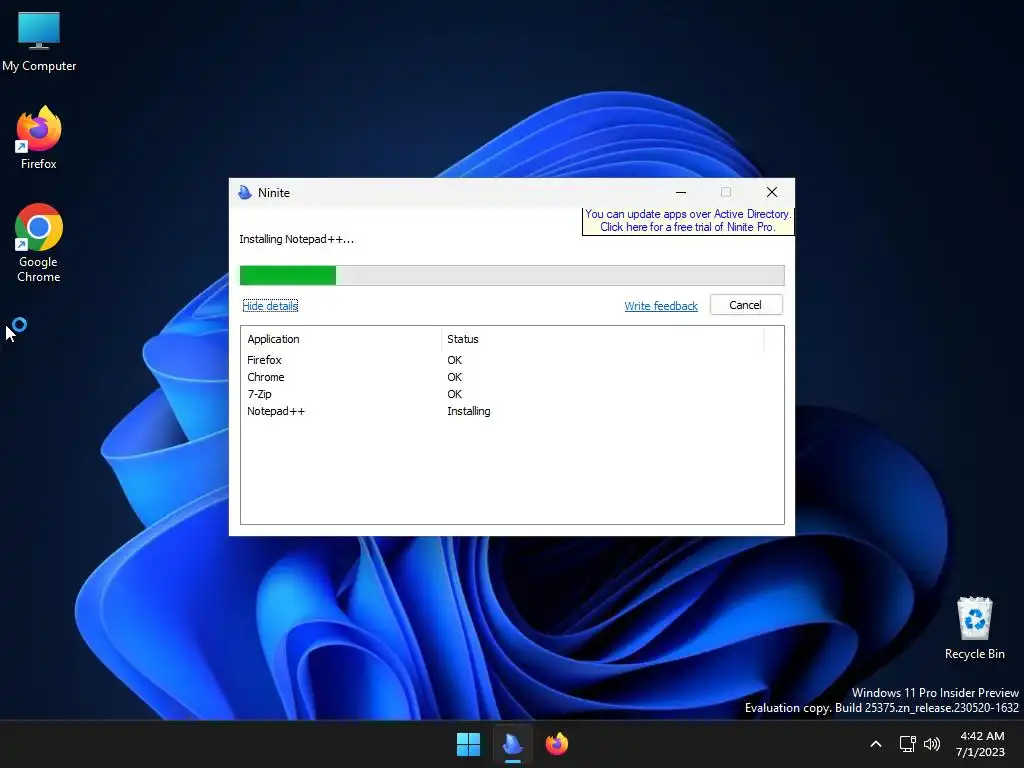This screenshot has height=768, width=1024.
Task: Click the OK status next to 7-Zip
Action: click(x=455, y=394)
